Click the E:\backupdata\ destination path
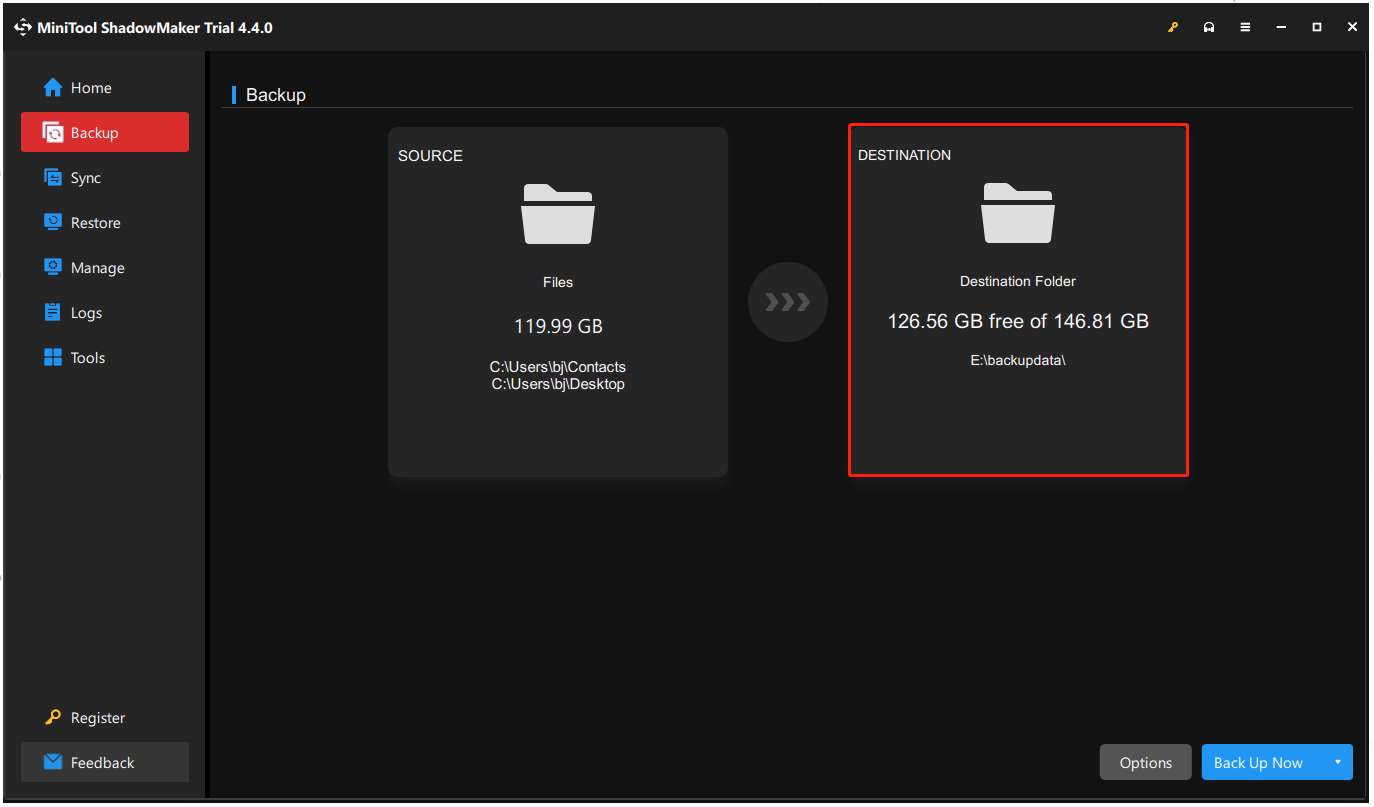This screenshot has height=807, width=1374. click(1018, 360)
